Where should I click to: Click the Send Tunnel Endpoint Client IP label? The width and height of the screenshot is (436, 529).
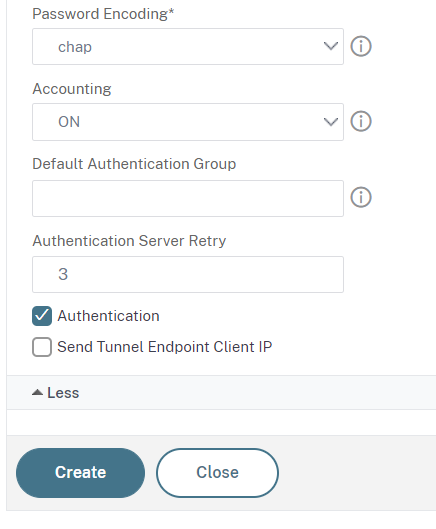tap(165, 347)
